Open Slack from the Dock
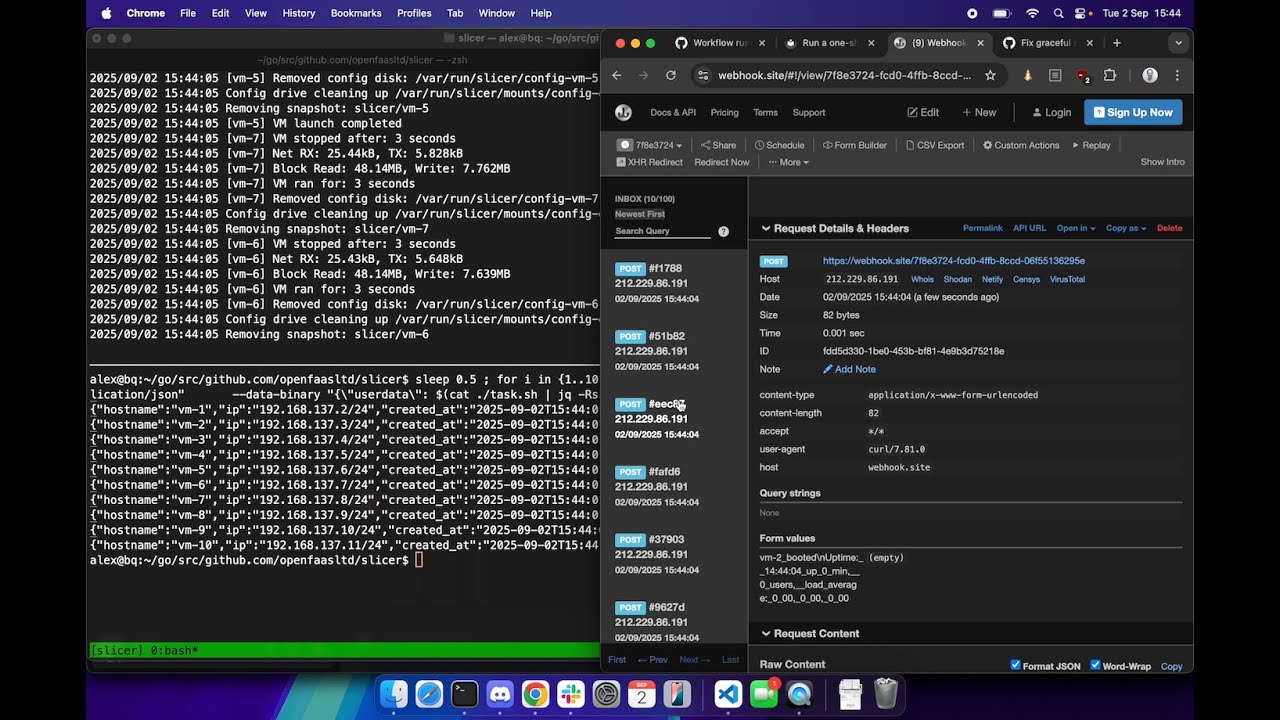The image size is (1280, 720). coord(571,693)
